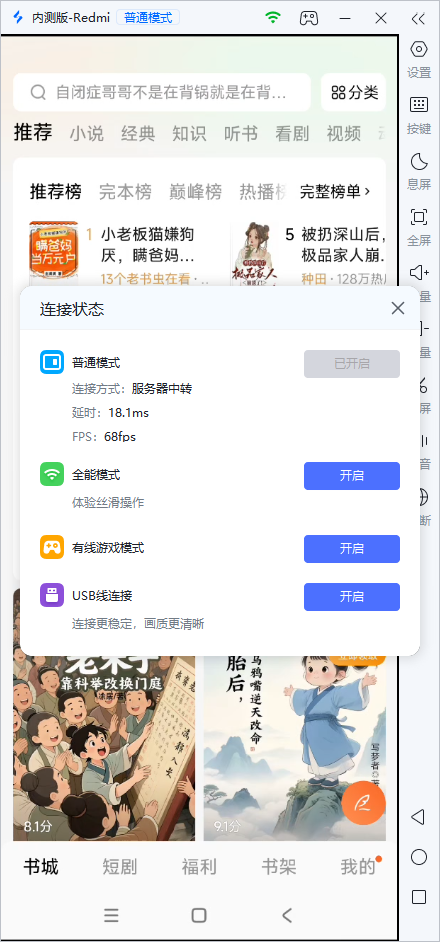440x942 pixels.
Task: Enable 有线游戏模式 with 开启 button
Action: pyautogui.click(x=352, y=548)
